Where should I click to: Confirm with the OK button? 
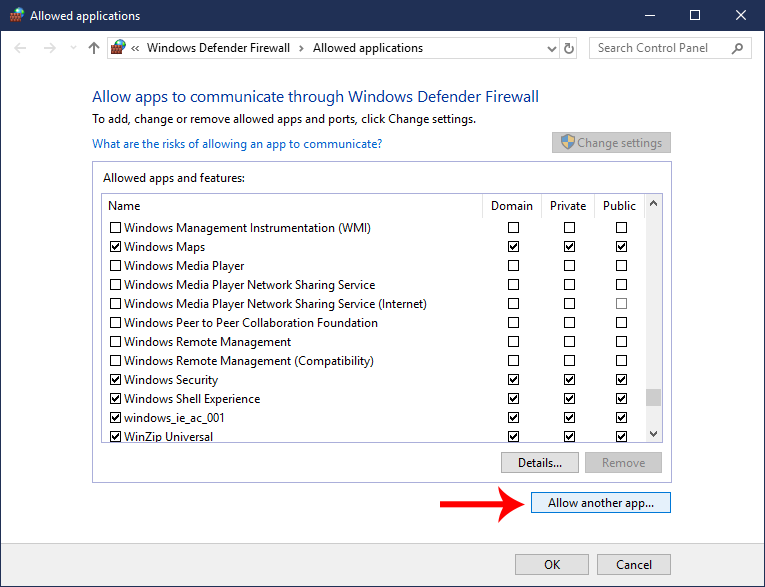click(x=552, y=565)
